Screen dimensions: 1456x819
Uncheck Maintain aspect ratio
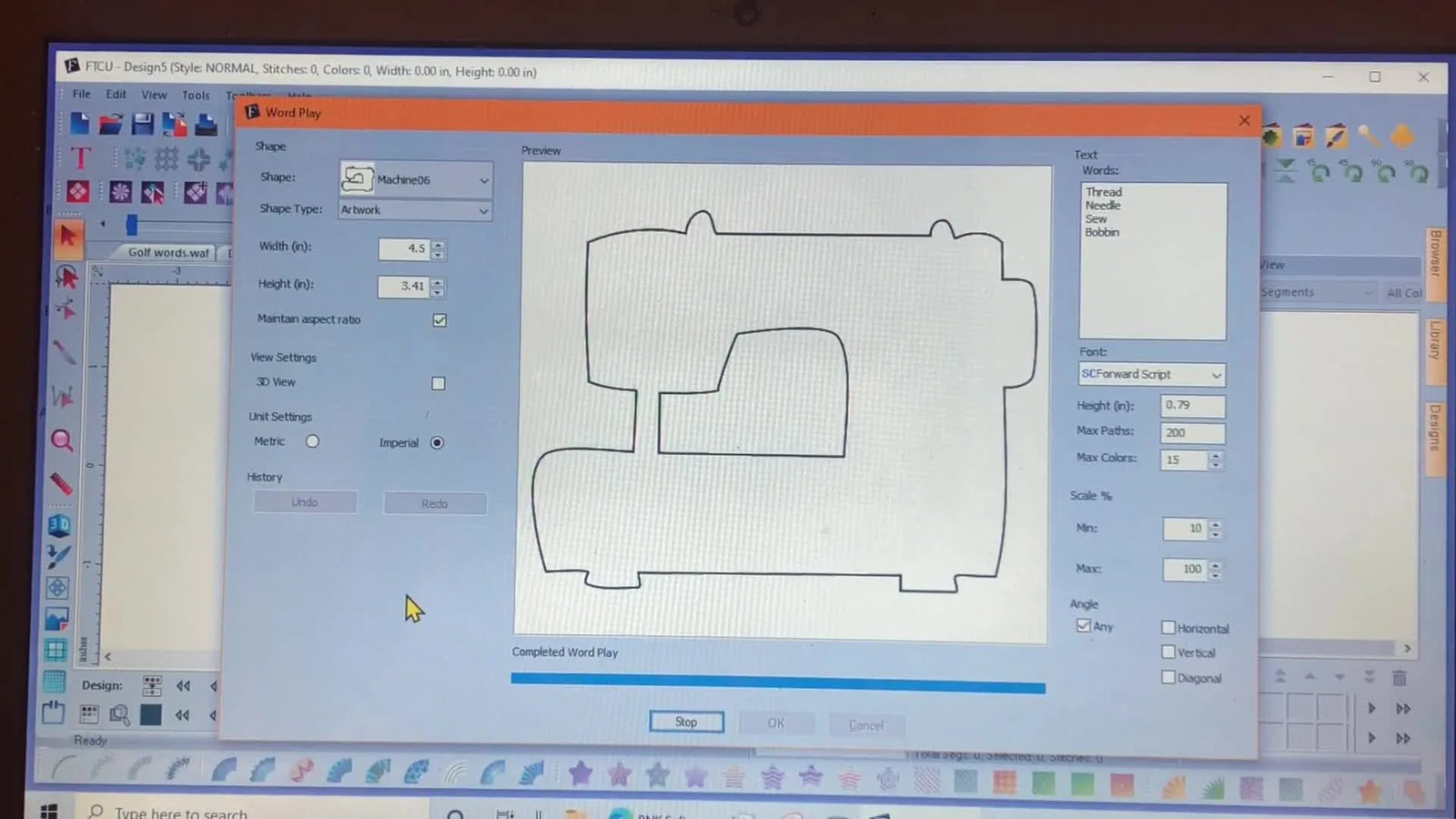[440, 319]
